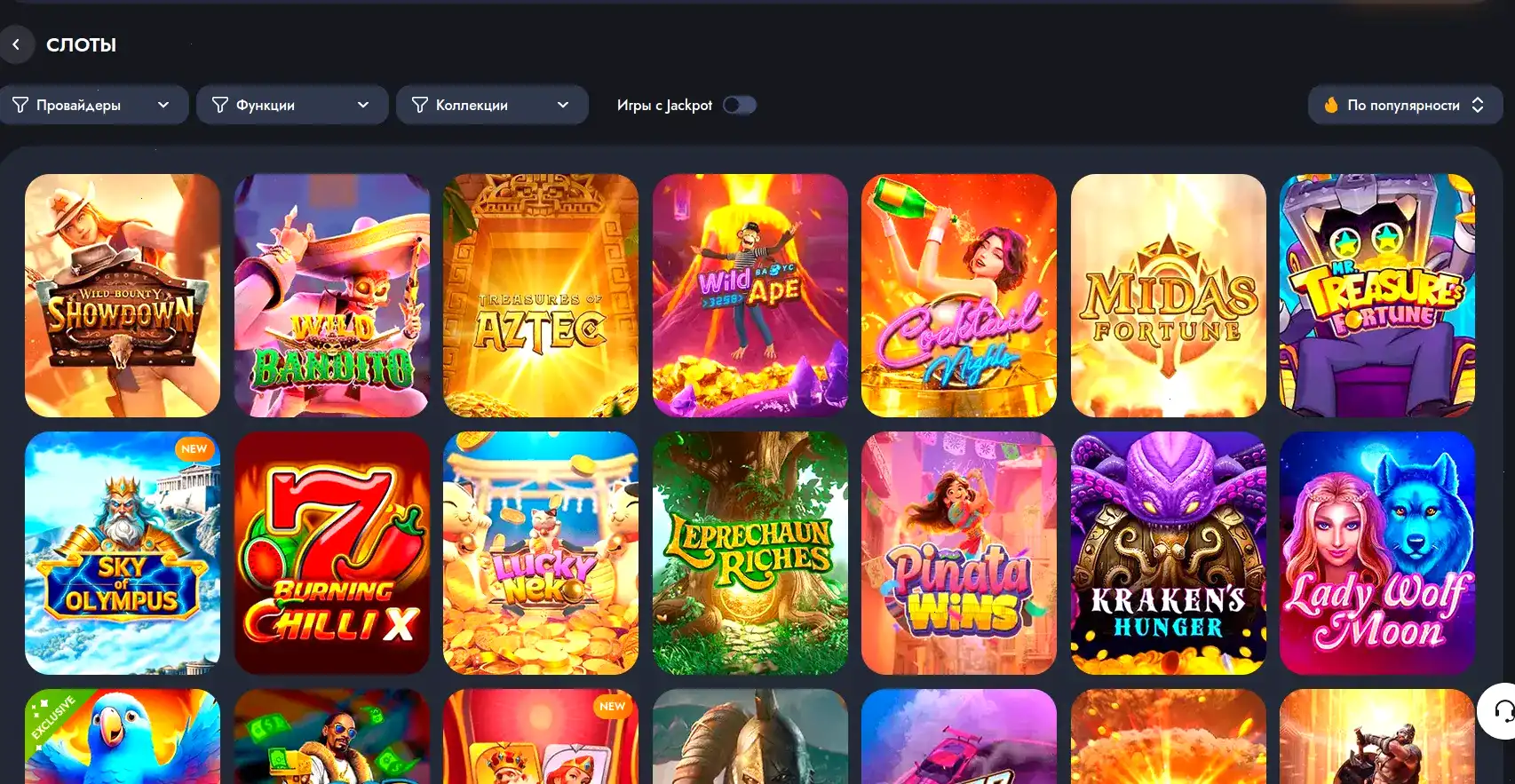
Task: Expand the Функции dropdown
Action: (x=292, y=105)
